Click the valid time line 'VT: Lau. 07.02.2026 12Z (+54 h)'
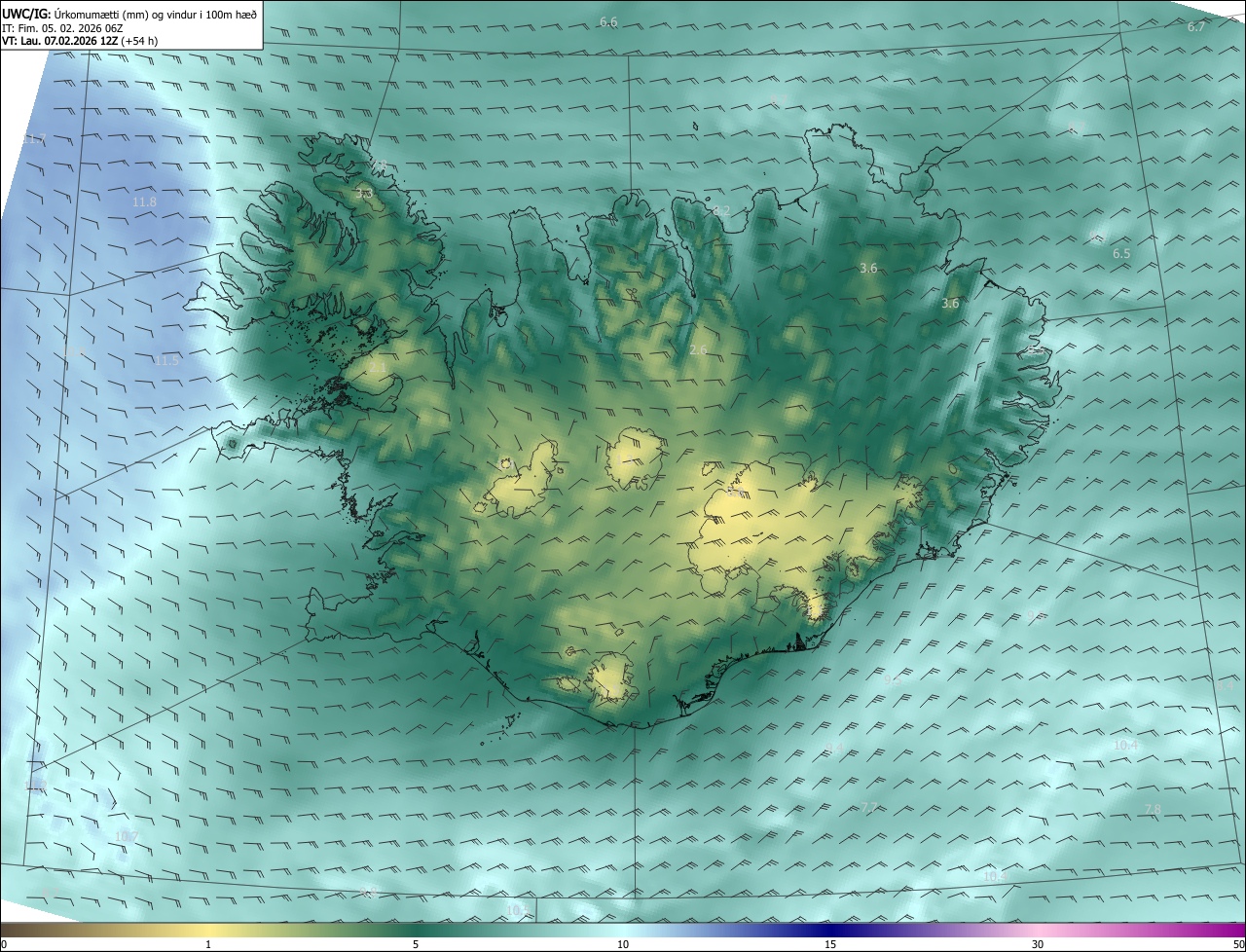1246x952 pixels. (81, 41)
